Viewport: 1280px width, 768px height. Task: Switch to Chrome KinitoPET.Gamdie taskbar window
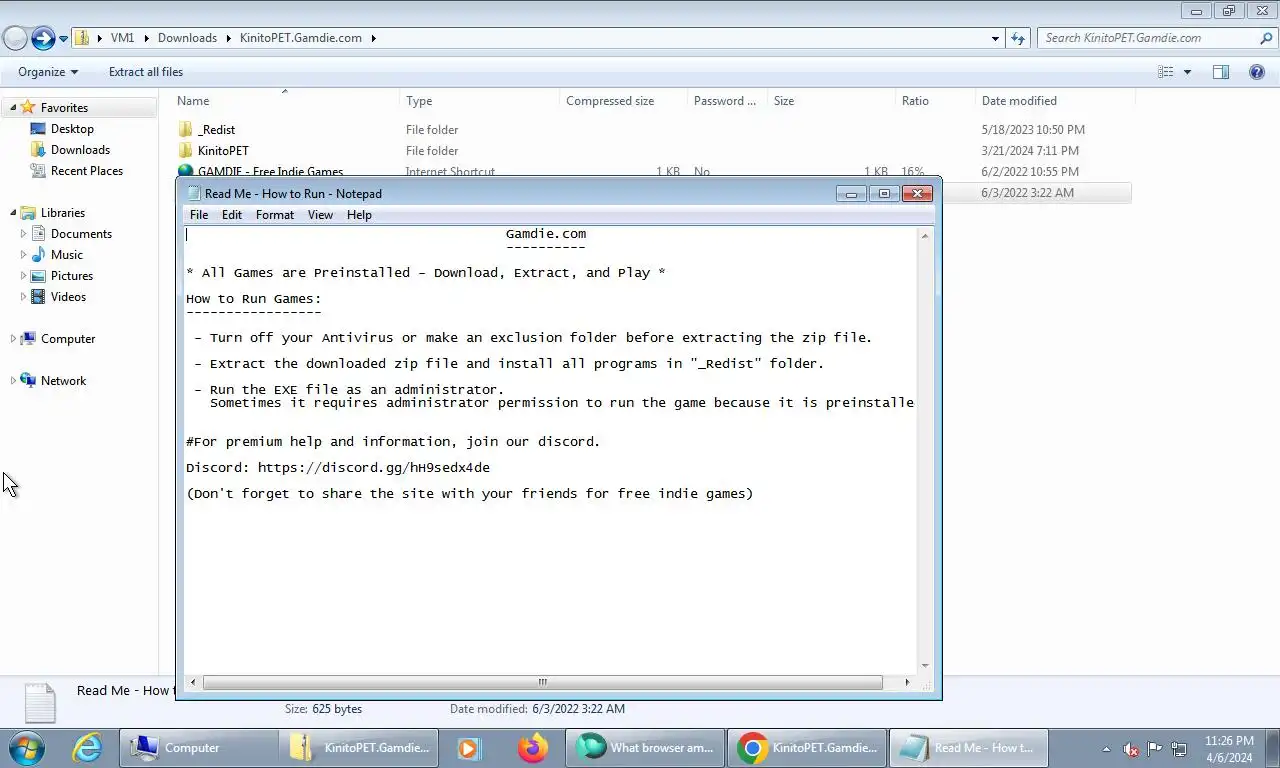(x=807, y=747)
